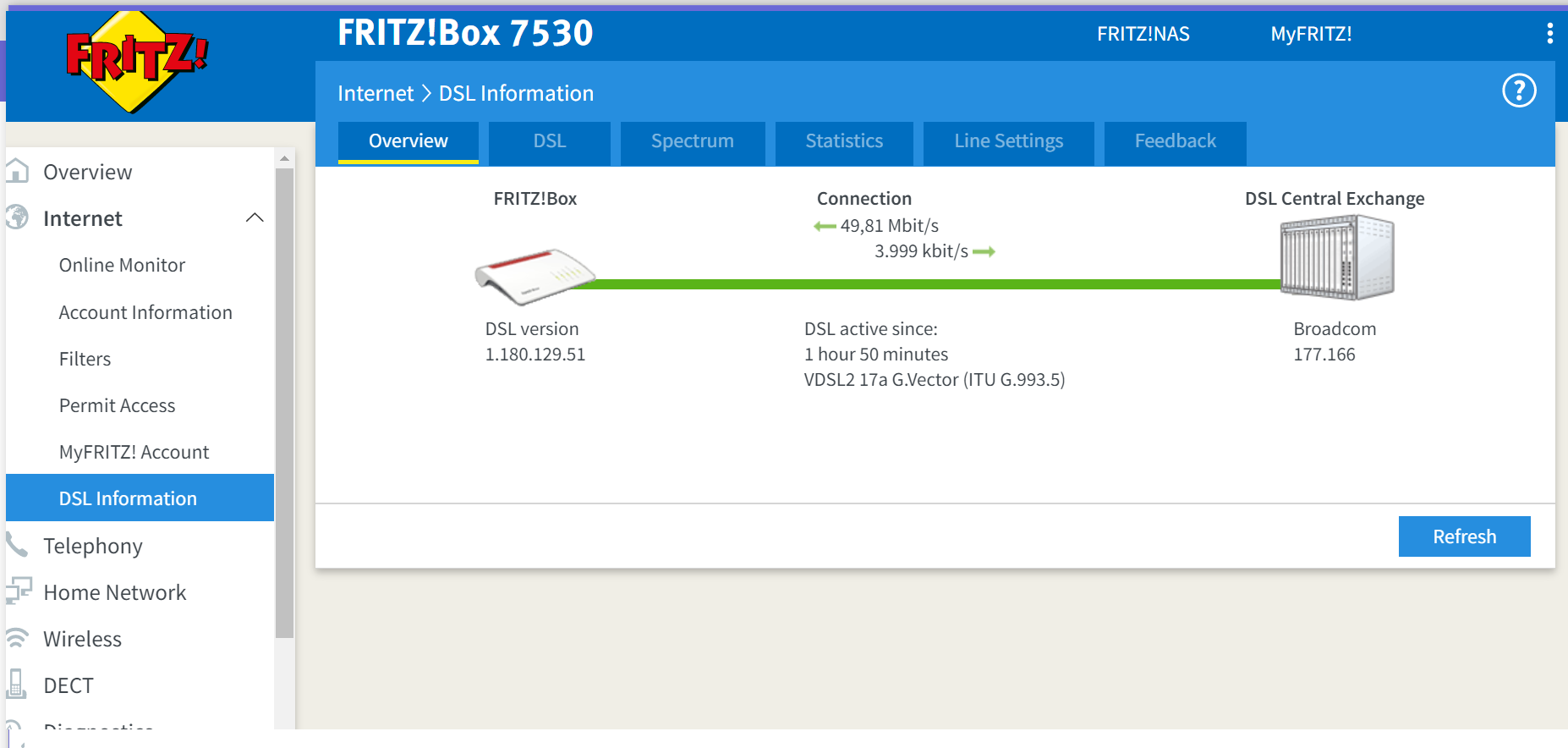Switch to the Spectrum tab
The height and width of the screenshot is (748, 1568).
[x=692, y=141]
